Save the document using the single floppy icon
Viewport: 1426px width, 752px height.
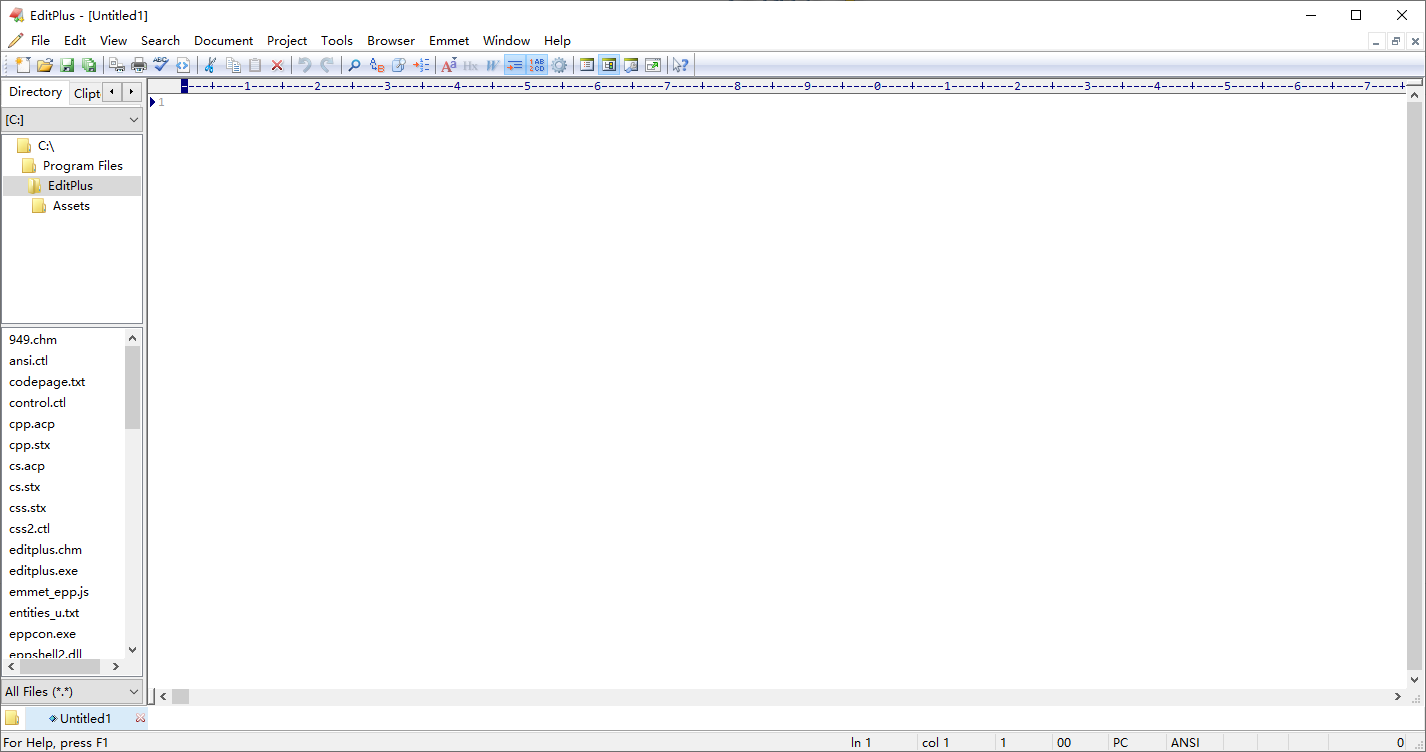pyautogui.click(x=67, y=65)
